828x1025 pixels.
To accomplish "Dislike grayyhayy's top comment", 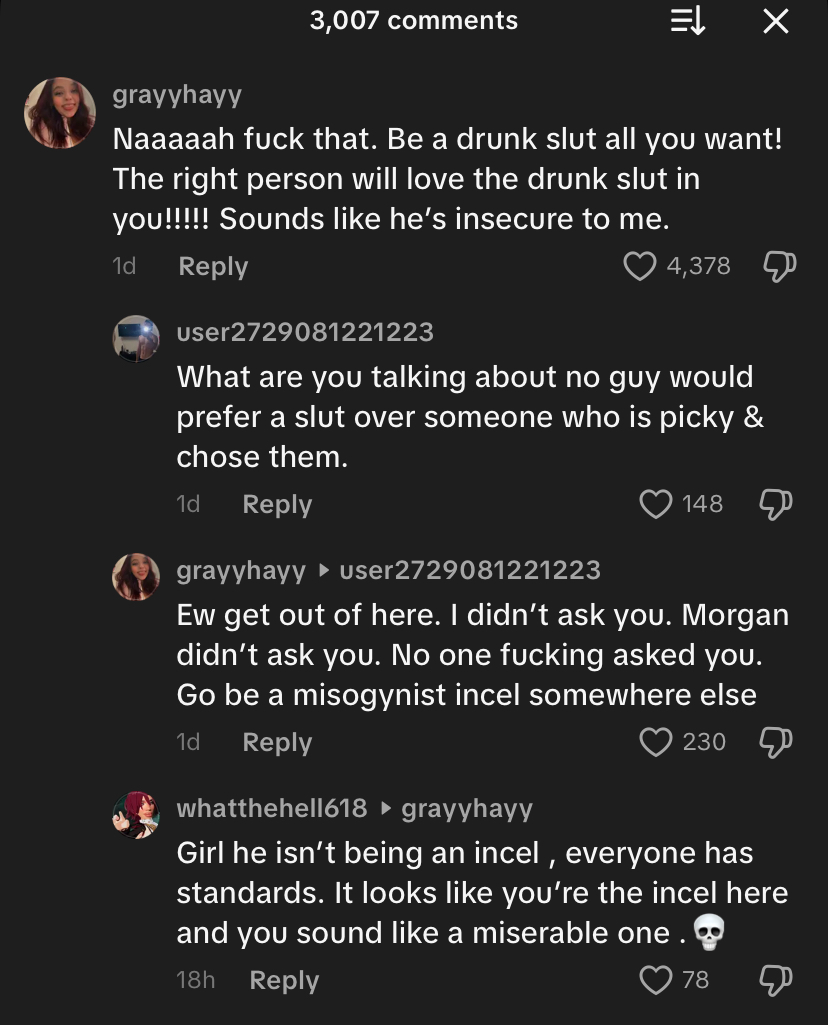I will pos(779,266).
